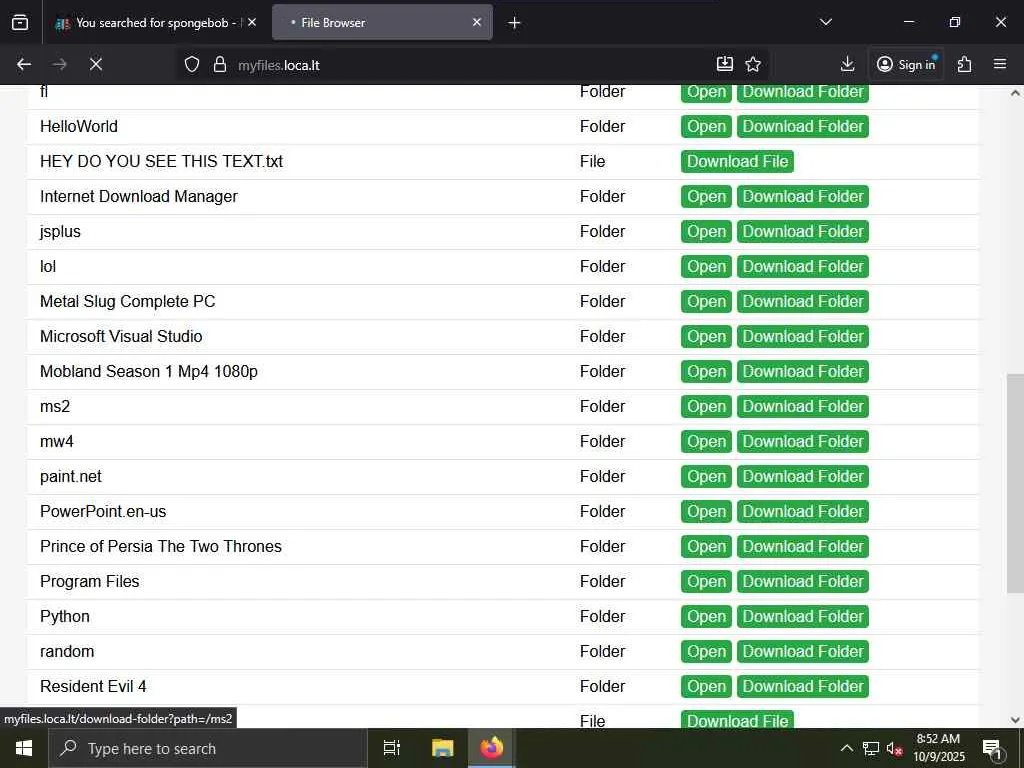Open the PowerPoint.en-us folder
1024x768 pixels.
click(x=706, y=512)
